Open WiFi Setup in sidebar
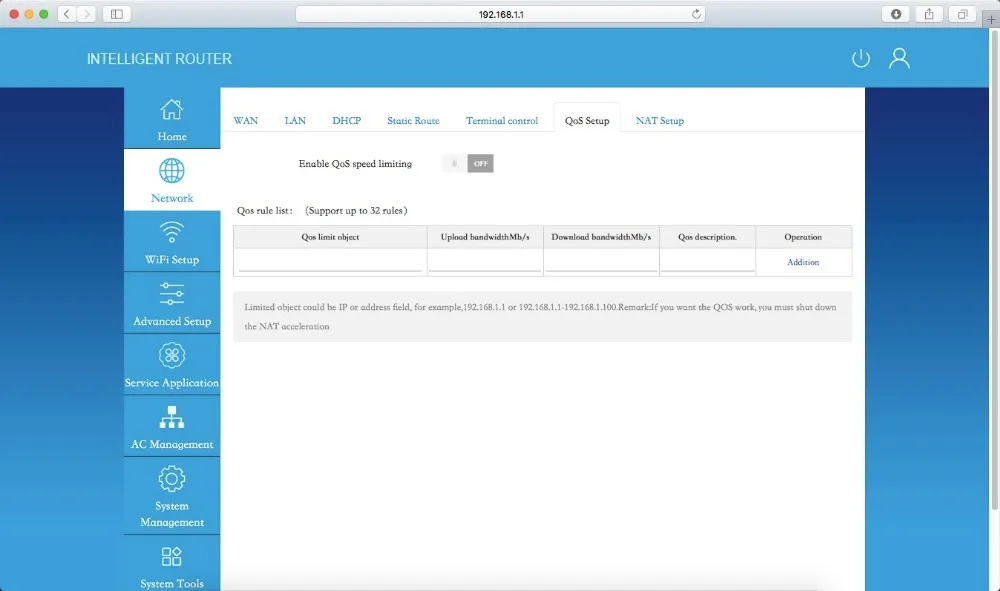Viewport: 1000px width, 591px height. point(172,242)
